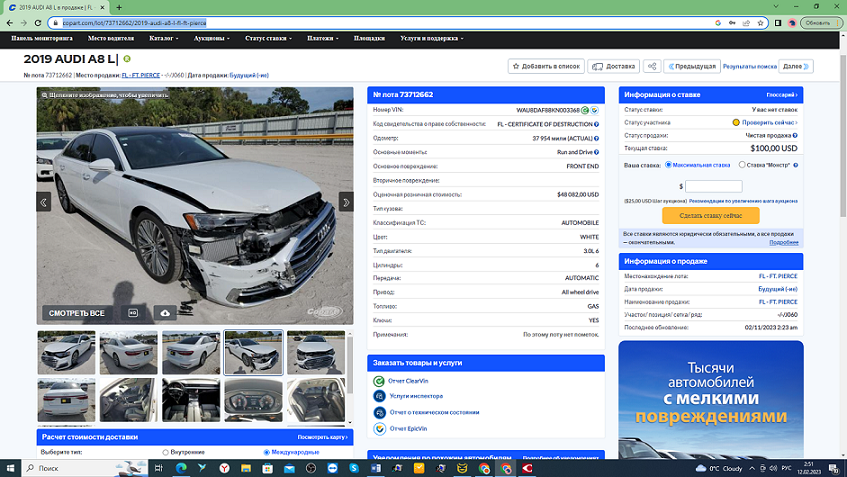Open new browser tab
847x477 pixels.
(119, 8)
